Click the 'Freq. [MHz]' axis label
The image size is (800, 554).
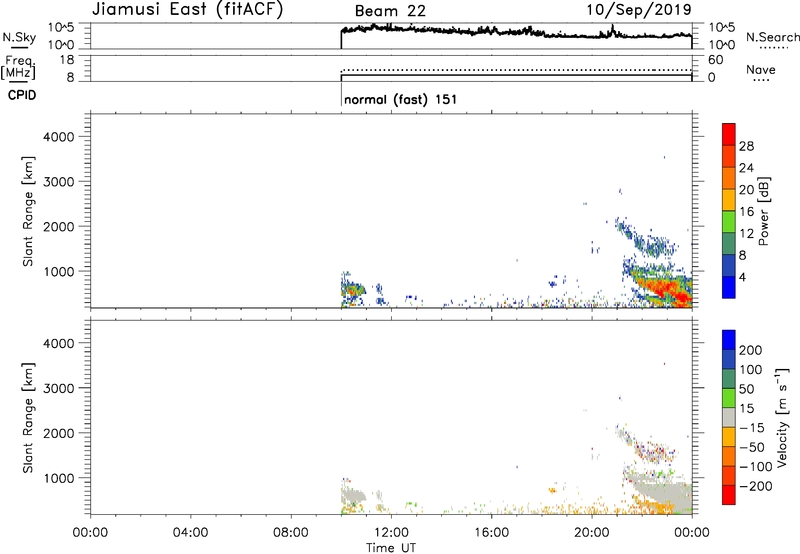tap(18, 68)
